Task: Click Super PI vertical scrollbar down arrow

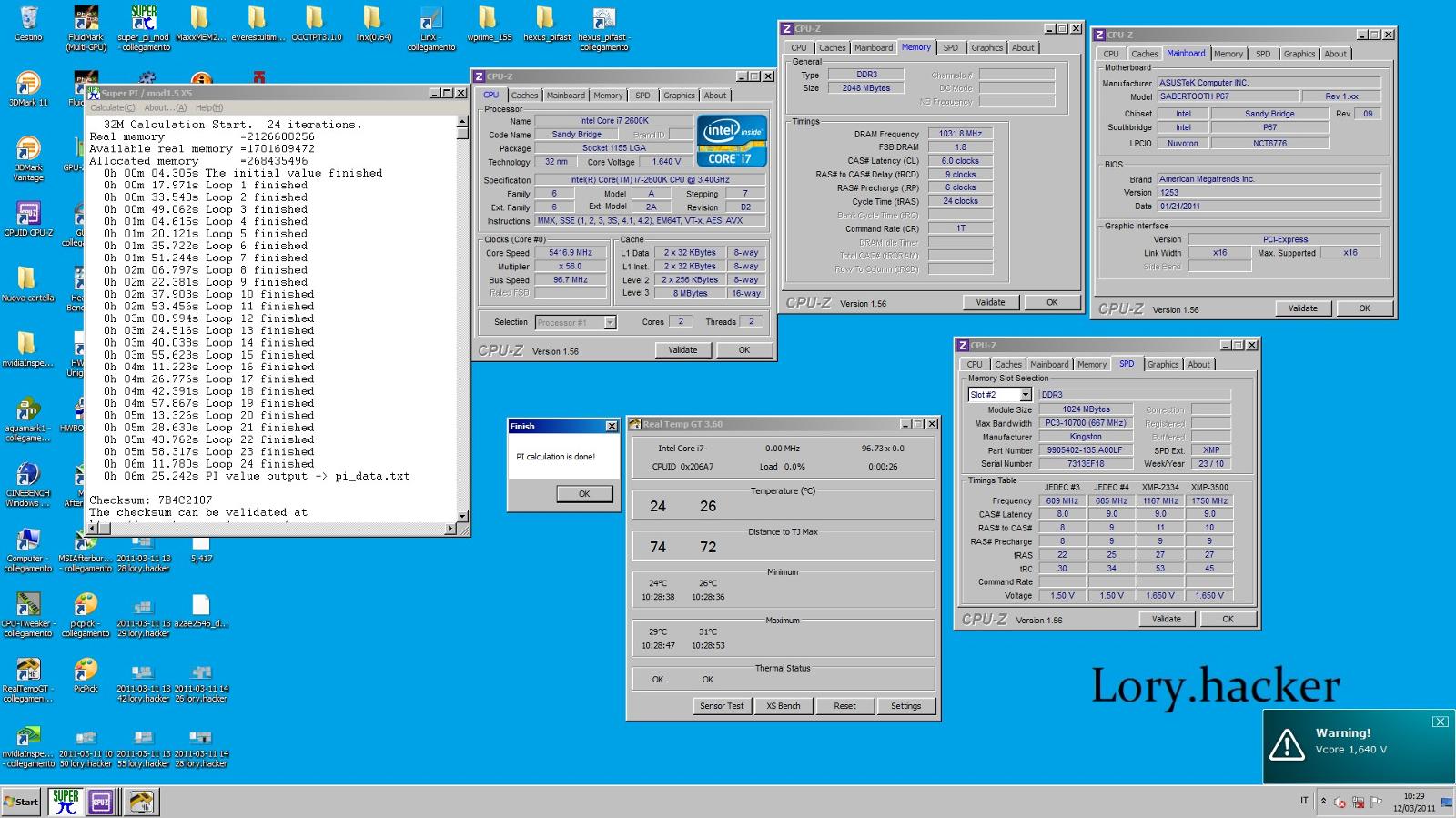Action: coord(462,517)
